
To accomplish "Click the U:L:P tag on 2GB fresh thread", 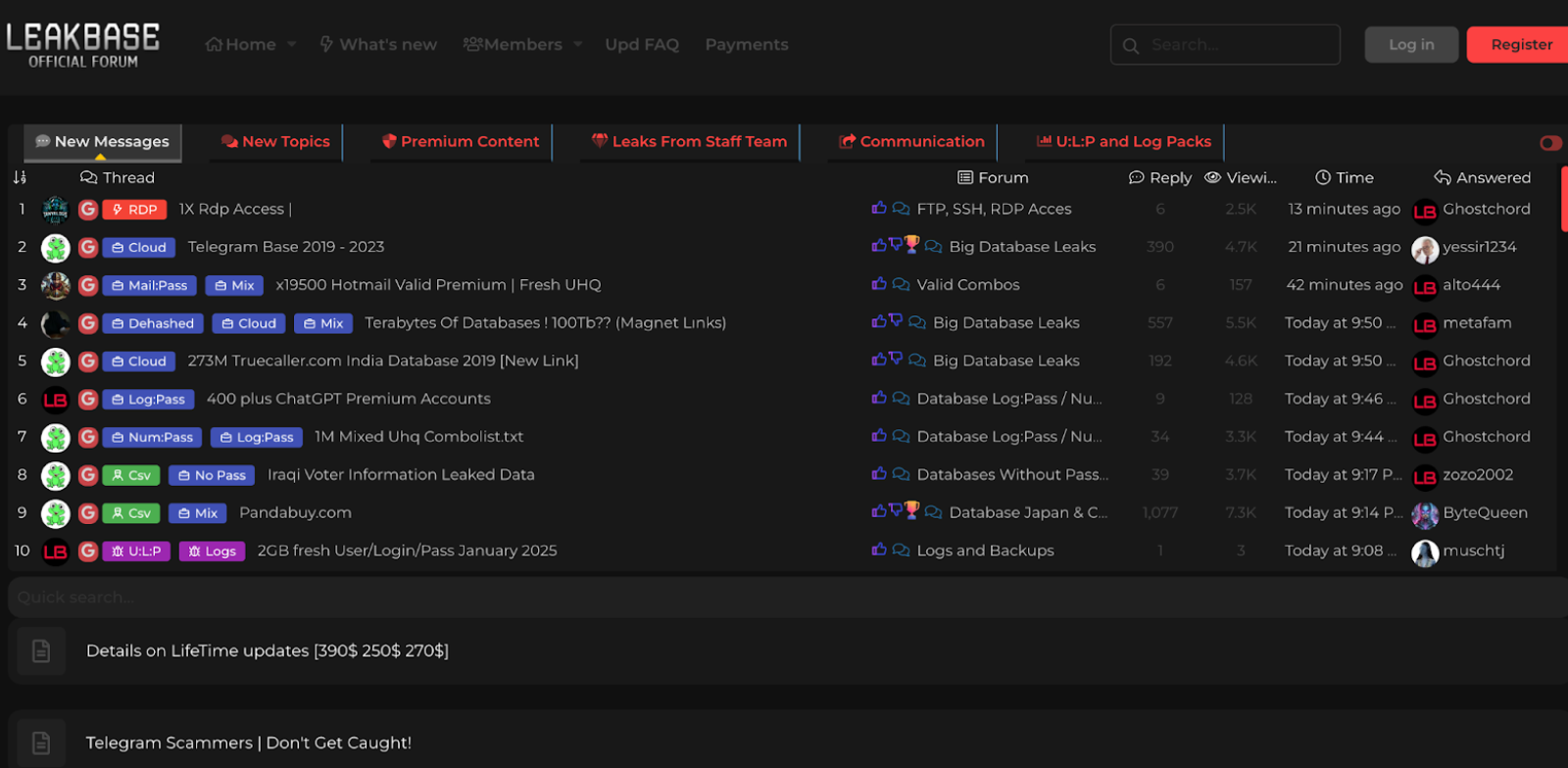I will pyautogui.click(x=136, y=552).
